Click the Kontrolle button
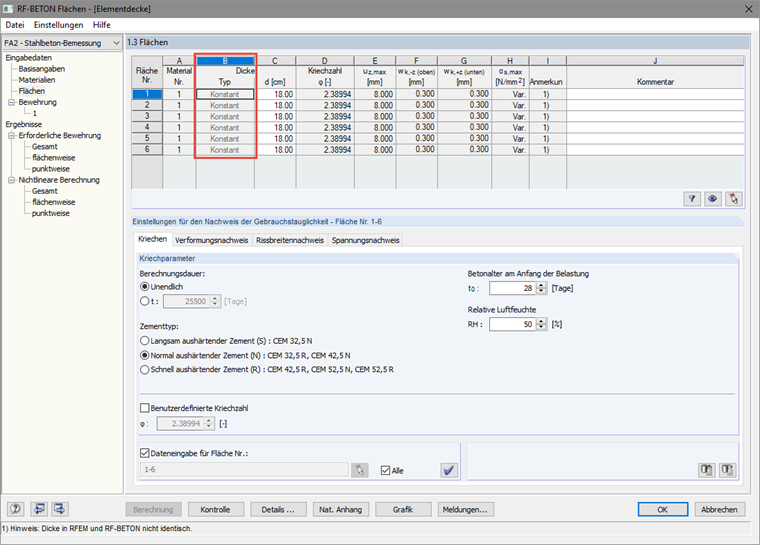Image resolution: width=760 pixels, height=545 pixels. pos(215,510)
